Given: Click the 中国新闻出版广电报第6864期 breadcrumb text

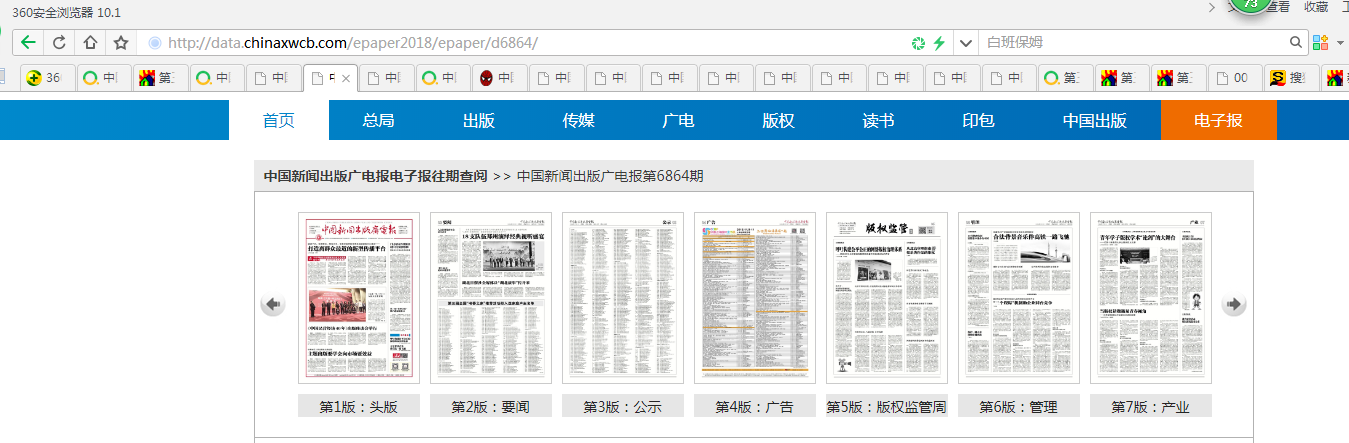Looking at the screenshot, I should click(610, 176).
